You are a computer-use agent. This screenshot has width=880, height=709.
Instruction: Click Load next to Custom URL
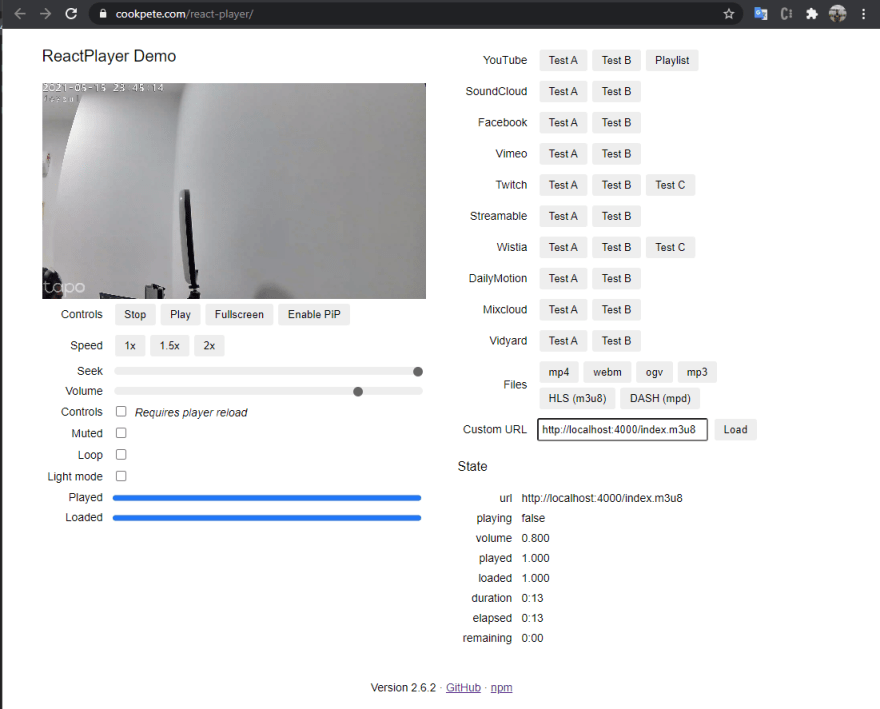(x=735, y=429)
